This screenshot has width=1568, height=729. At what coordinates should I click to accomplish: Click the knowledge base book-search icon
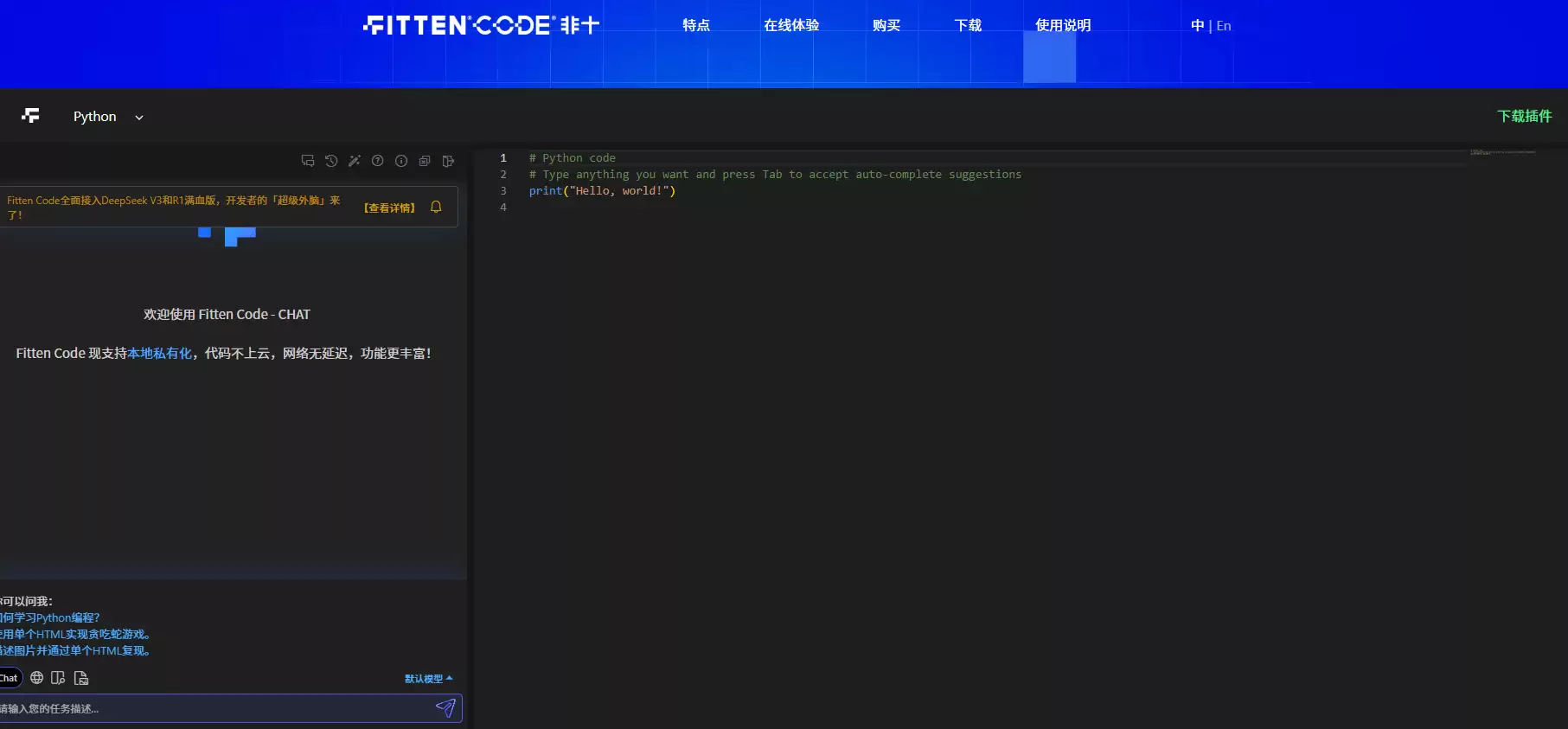pos(58,678)
